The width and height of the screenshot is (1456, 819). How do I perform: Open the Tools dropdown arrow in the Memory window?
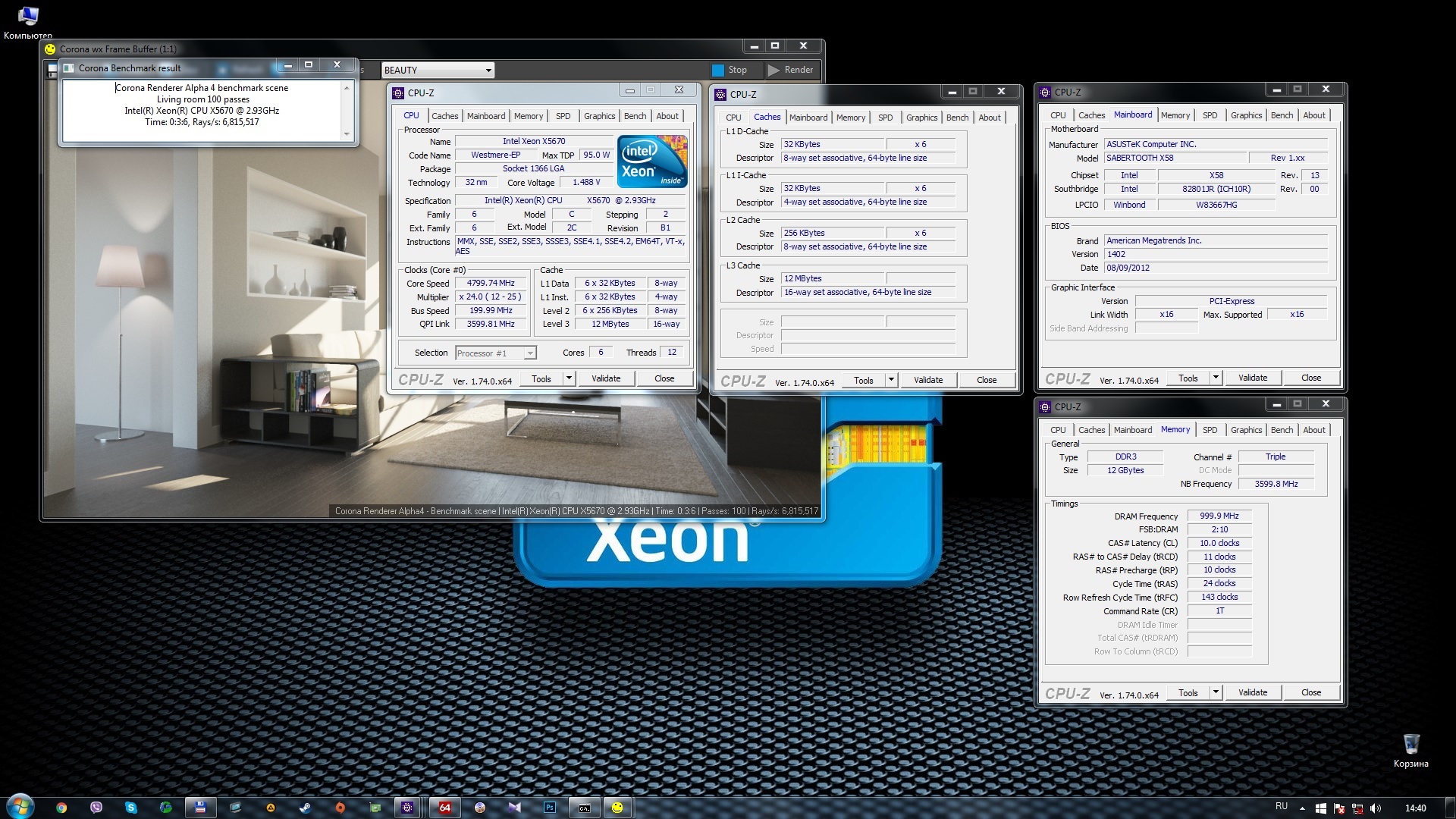tap(1215, 692)
